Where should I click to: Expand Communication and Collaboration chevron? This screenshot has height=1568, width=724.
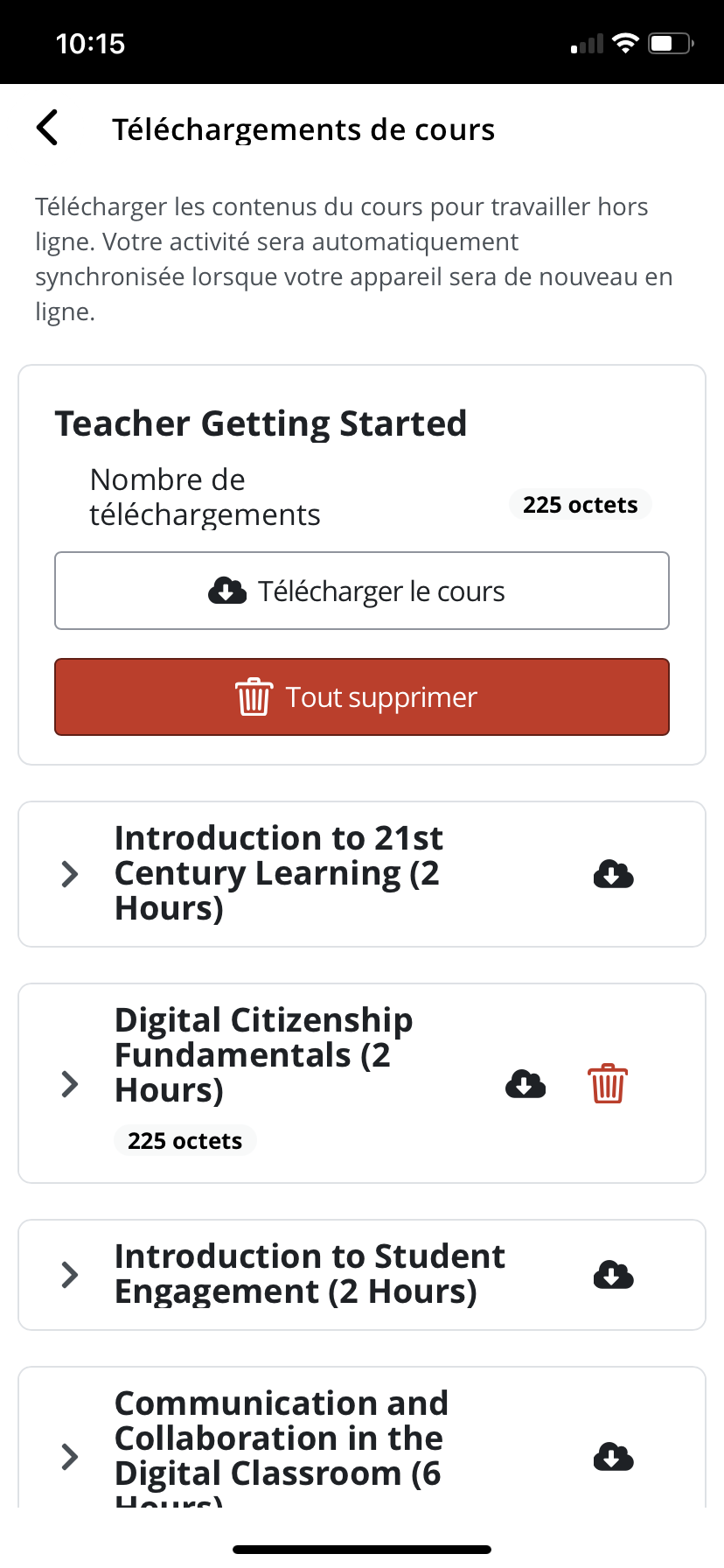pos(70,1457)
